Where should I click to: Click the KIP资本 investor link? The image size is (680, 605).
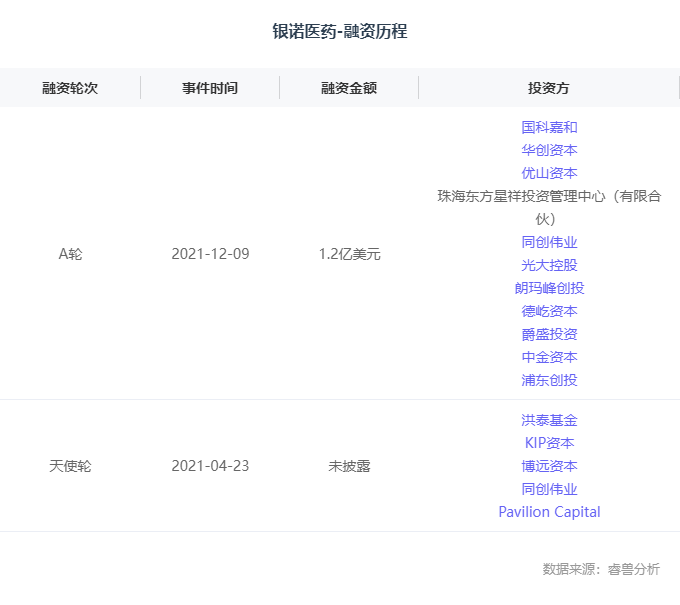549,443
